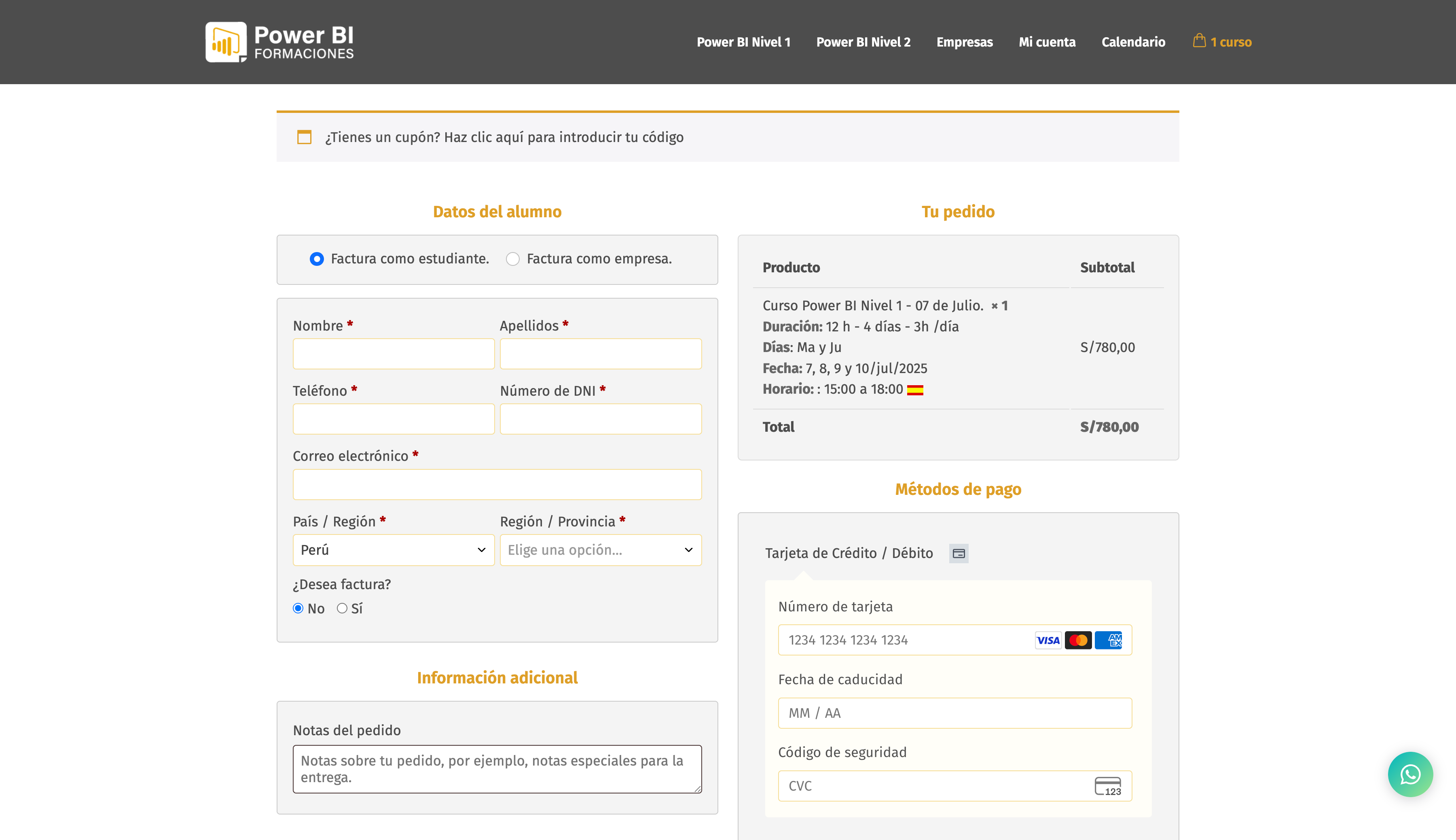Click the Tu pedido heading
This screenshot has width=1456, height=840.
(x=958, y=212)
